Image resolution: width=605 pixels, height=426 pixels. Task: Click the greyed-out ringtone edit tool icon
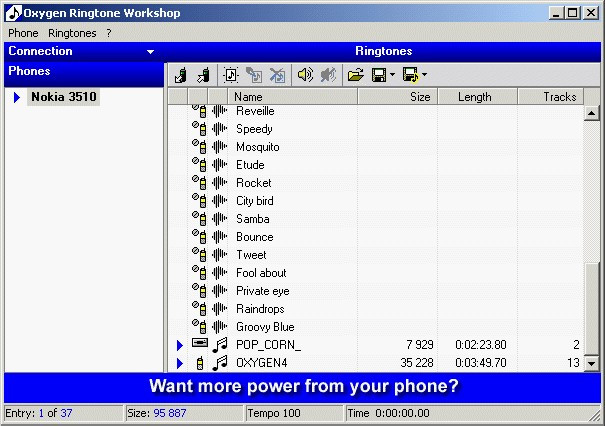(254, 75)
